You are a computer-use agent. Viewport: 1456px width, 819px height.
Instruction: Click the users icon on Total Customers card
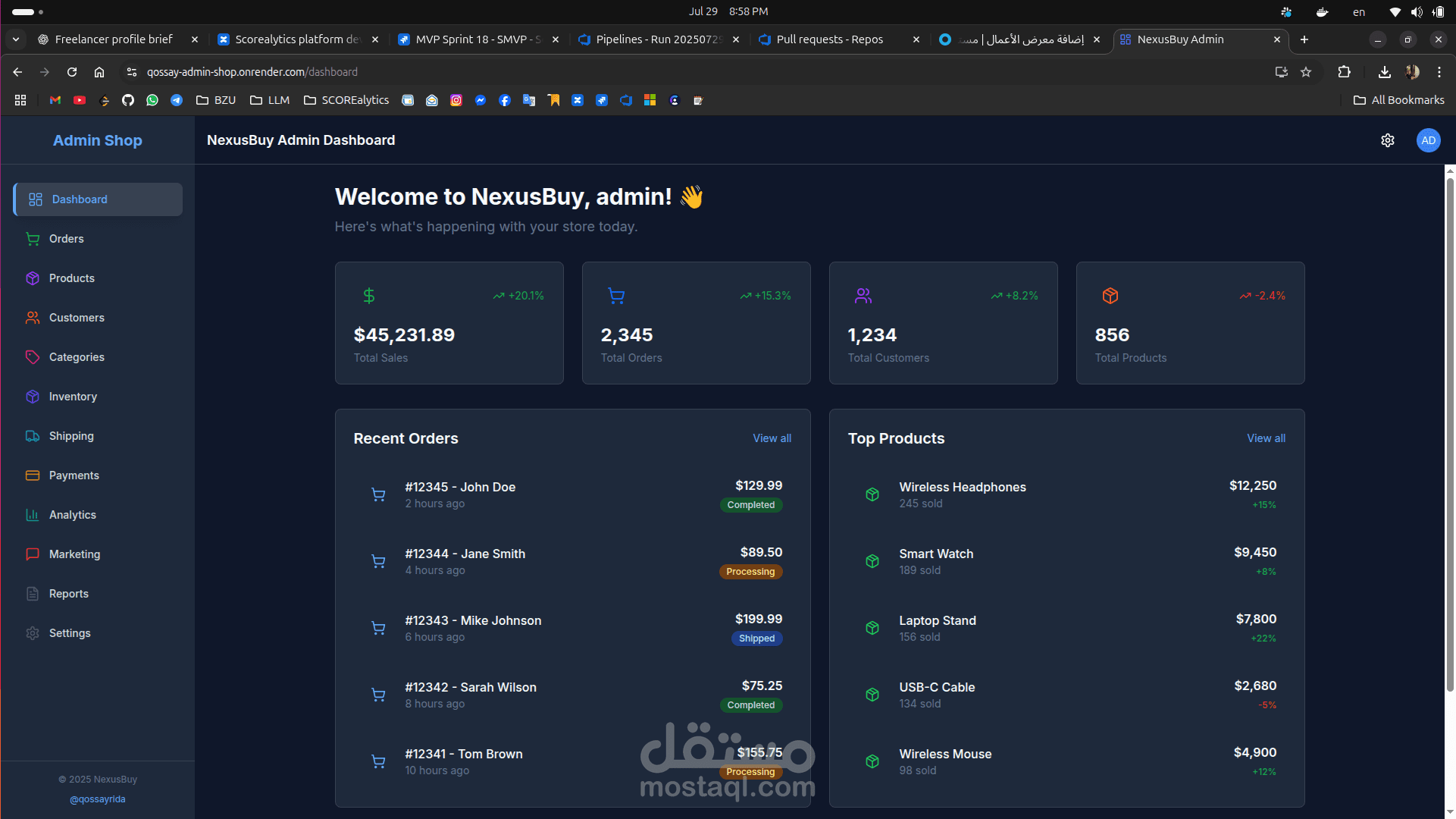coord(863,296)
